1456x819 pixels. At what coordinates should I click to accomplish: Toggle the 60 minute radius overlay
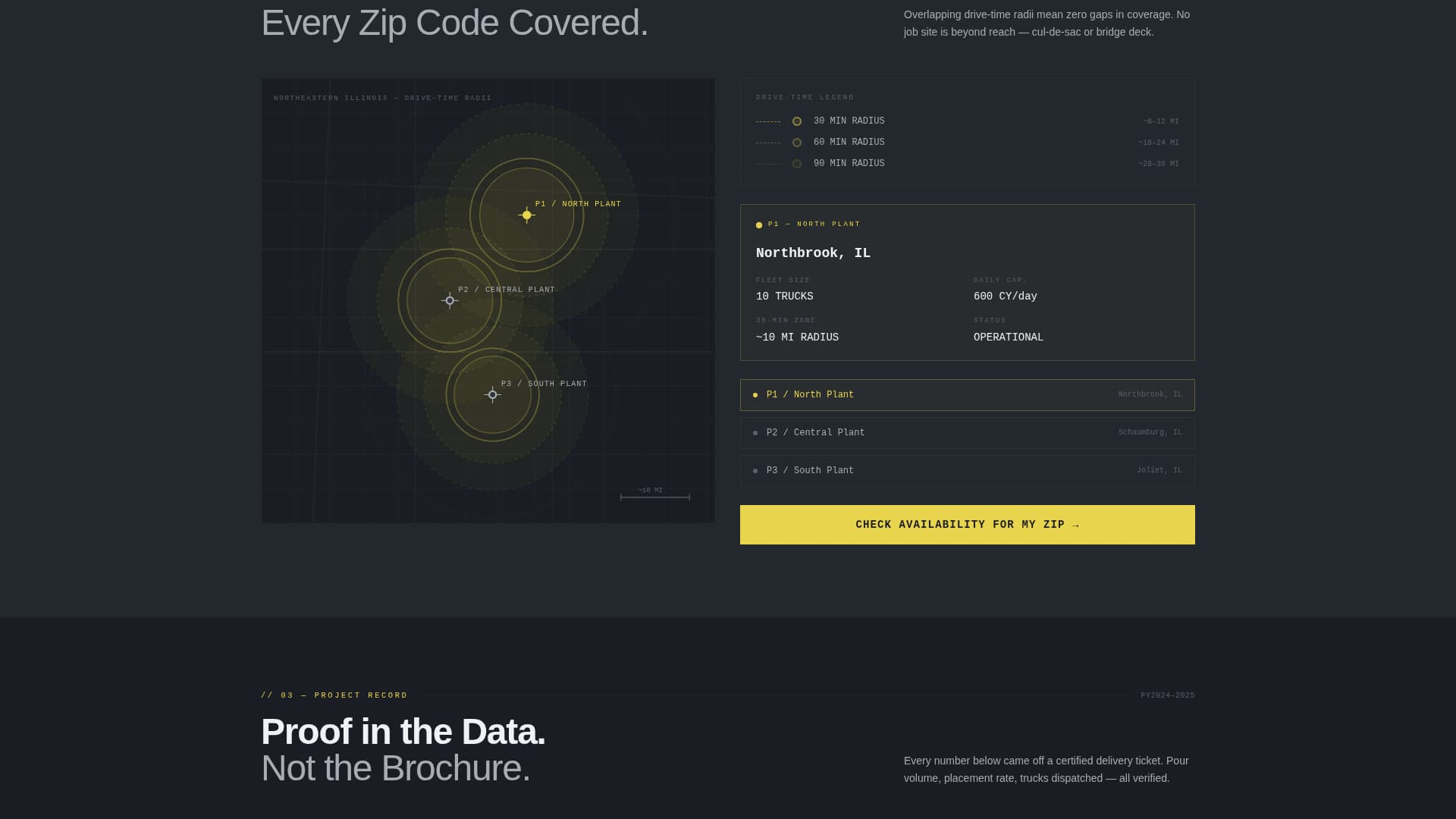849,142
